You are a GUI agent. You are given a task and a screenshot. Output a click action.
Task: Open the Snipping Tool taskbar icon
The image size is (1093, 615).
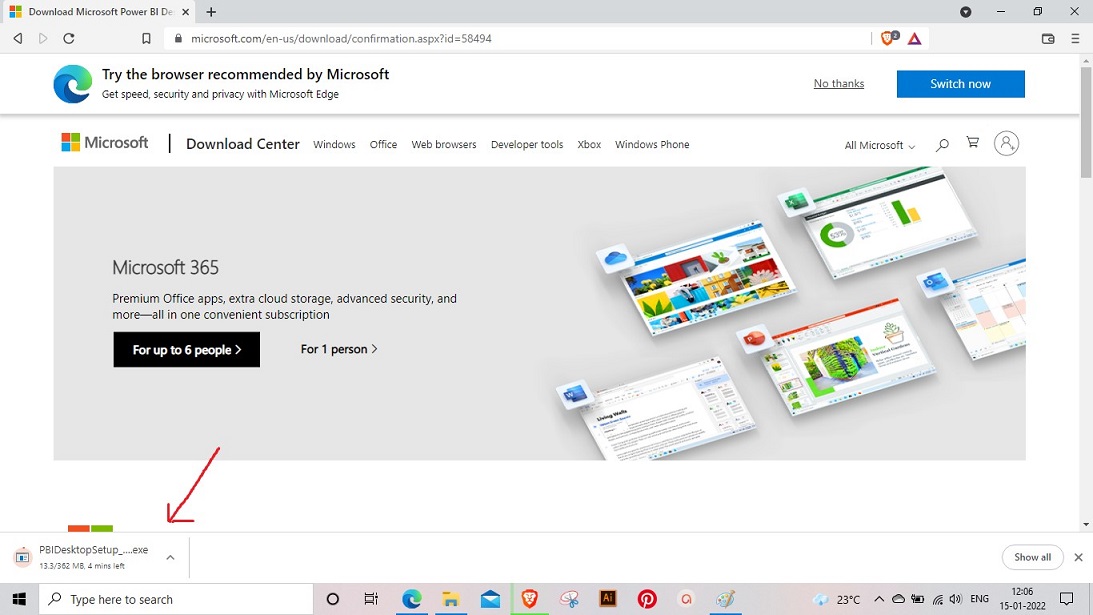(x=569, y=599)
